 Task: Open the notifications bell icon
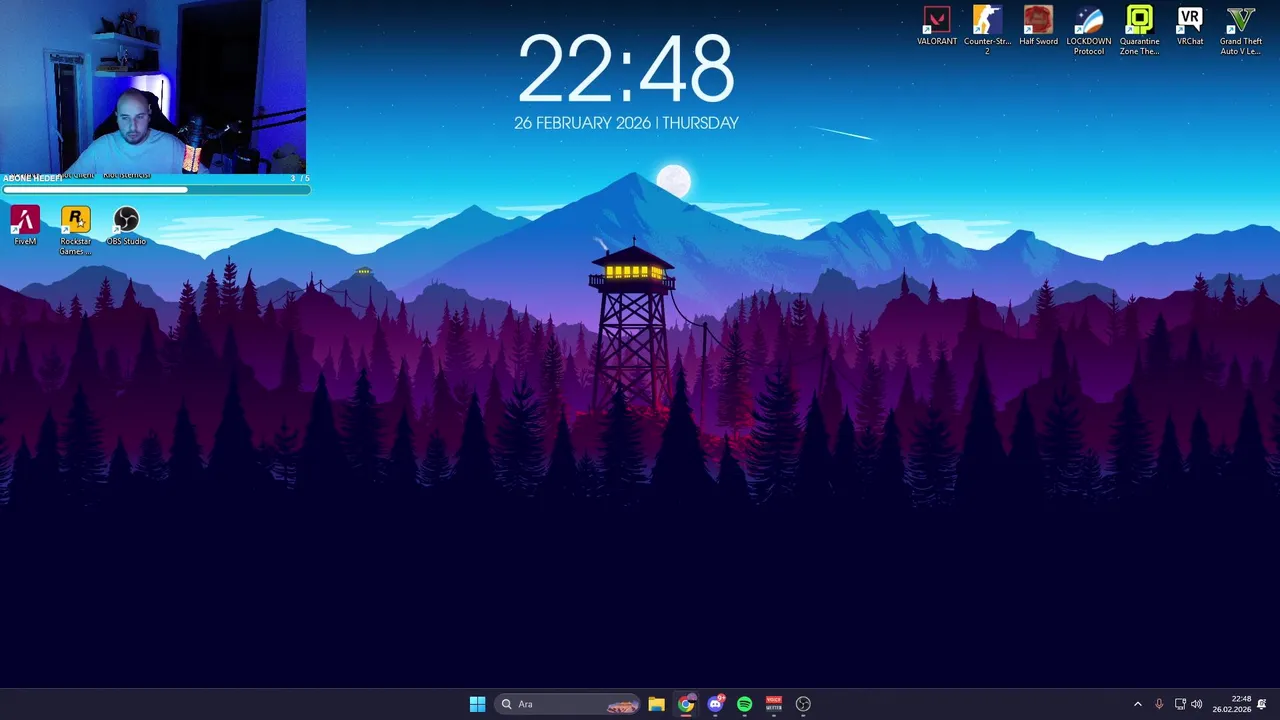(x=1262, y=704)
